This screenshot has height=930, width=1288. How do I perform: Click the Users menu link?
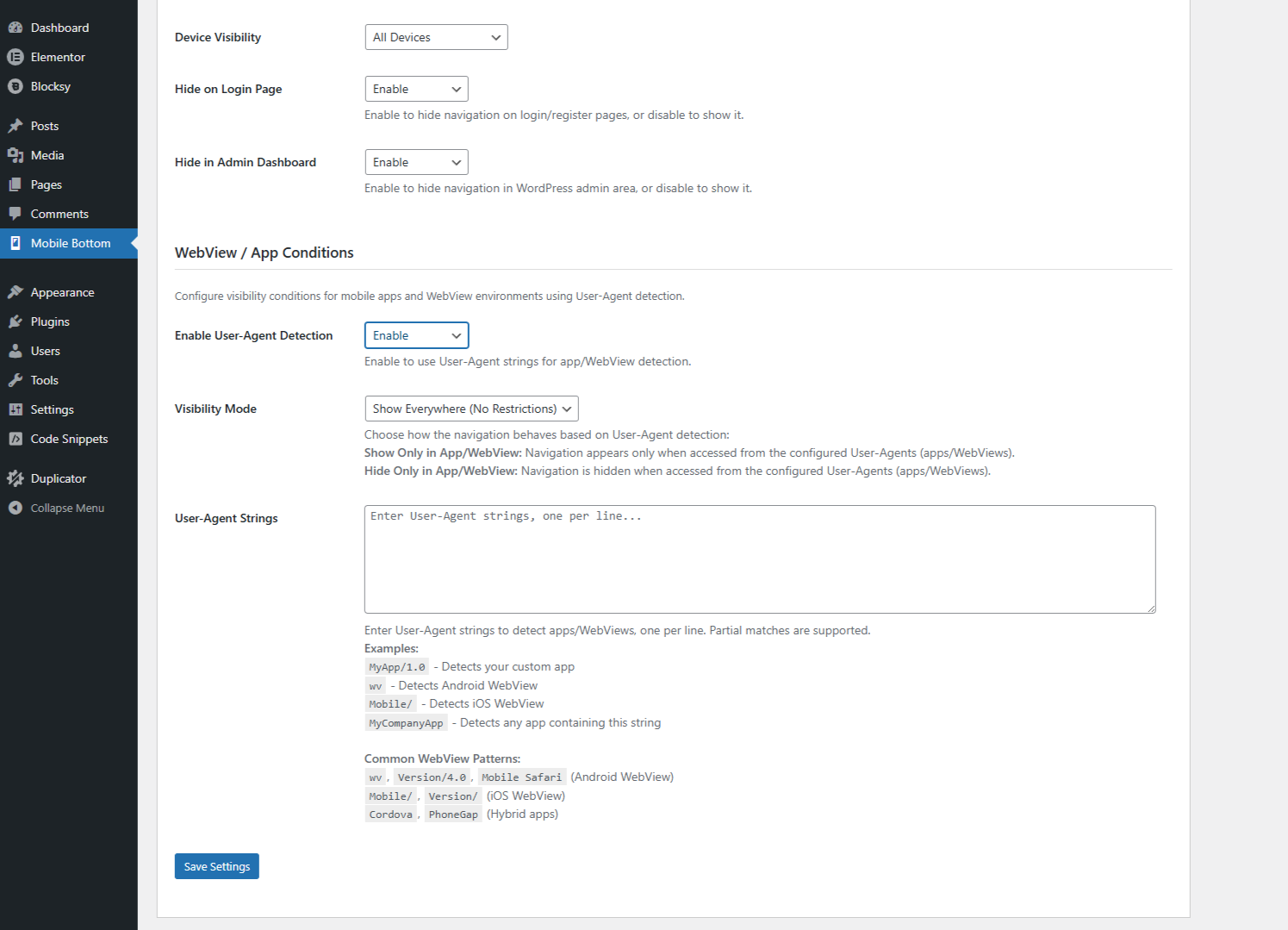[x=45, y=351]
